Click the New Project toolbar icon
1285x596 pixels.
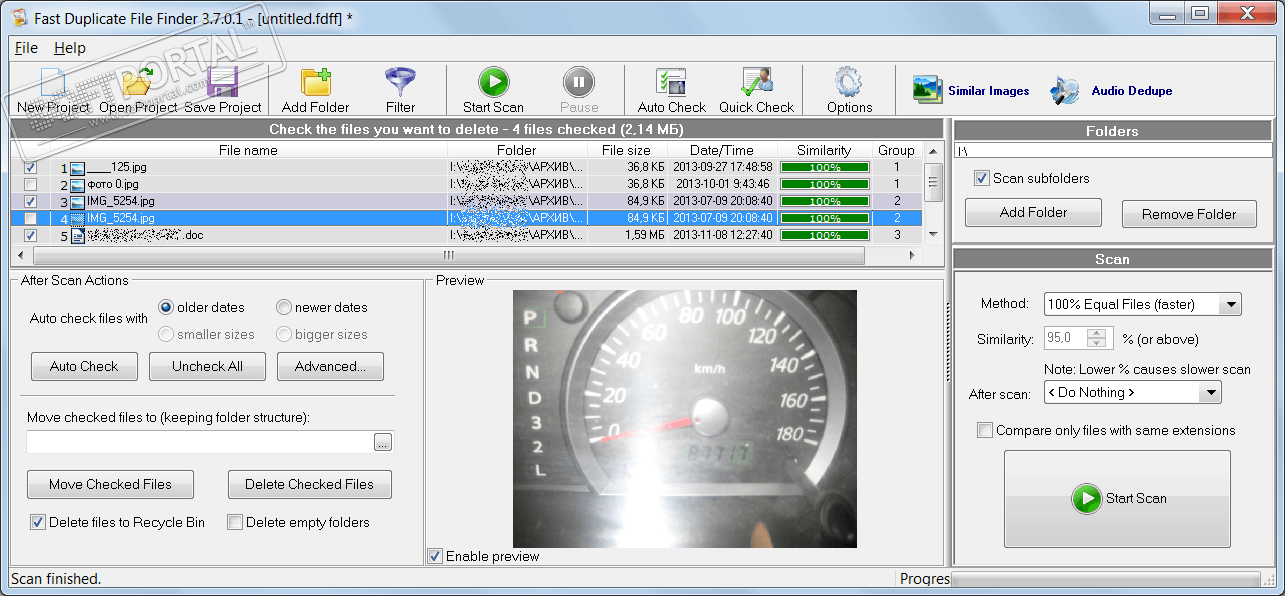pyautogui.click(x=53, y=90)
